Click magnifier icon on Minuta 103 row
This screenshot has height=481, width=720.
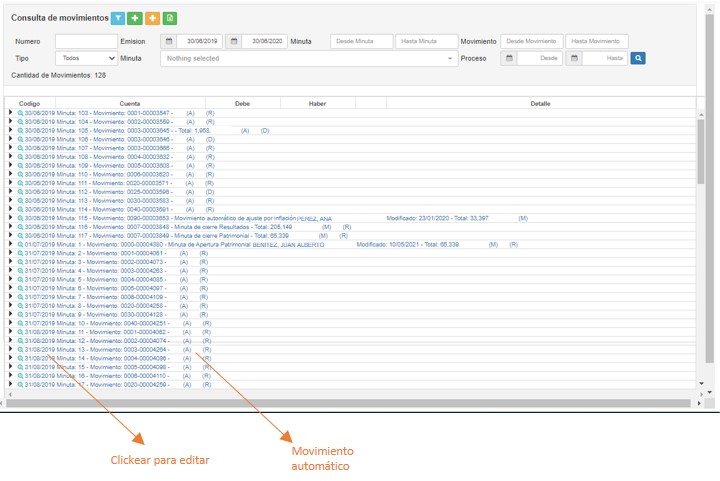pyautogui.click(x=20, y=114)
